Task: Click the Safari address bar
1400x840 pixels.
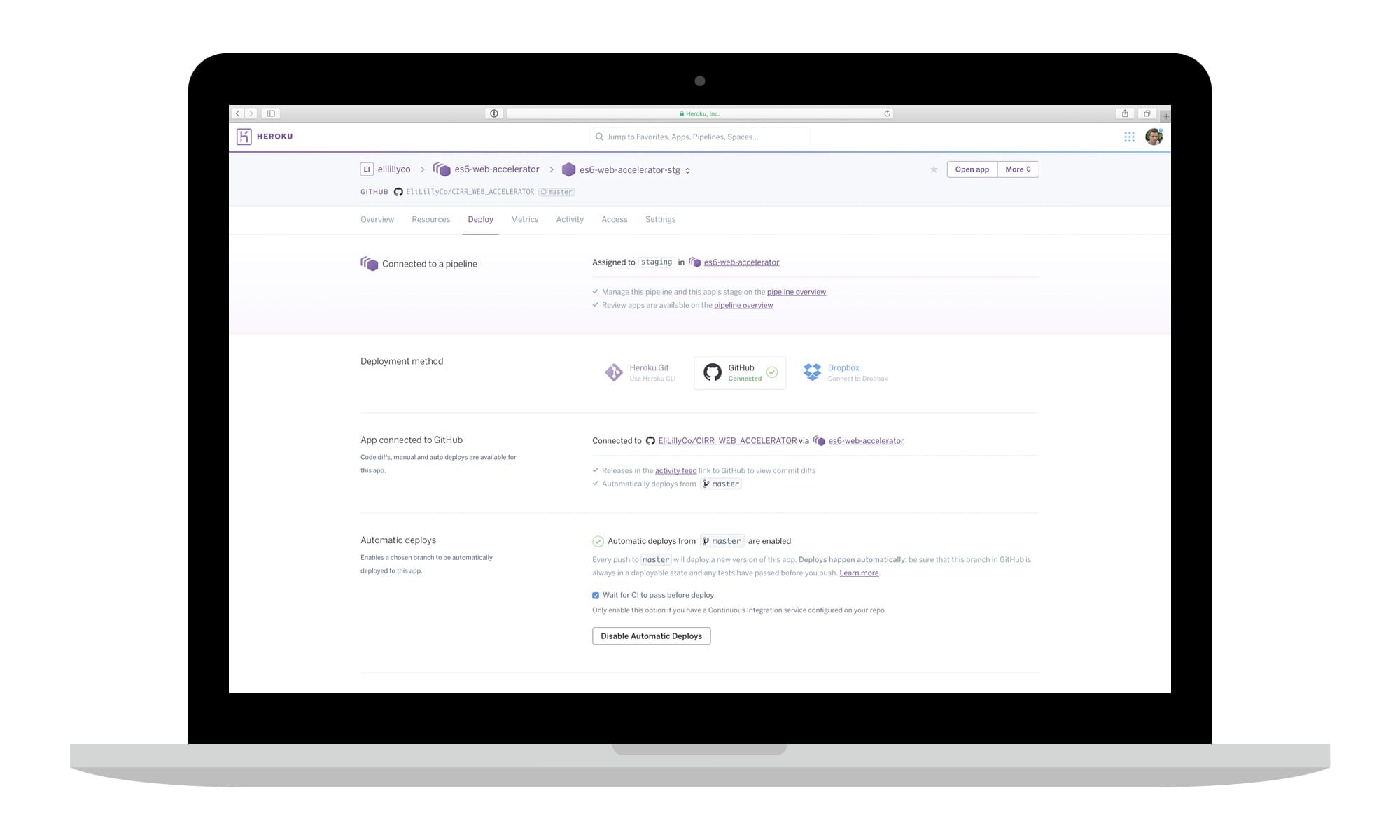Action: point(700,113)
